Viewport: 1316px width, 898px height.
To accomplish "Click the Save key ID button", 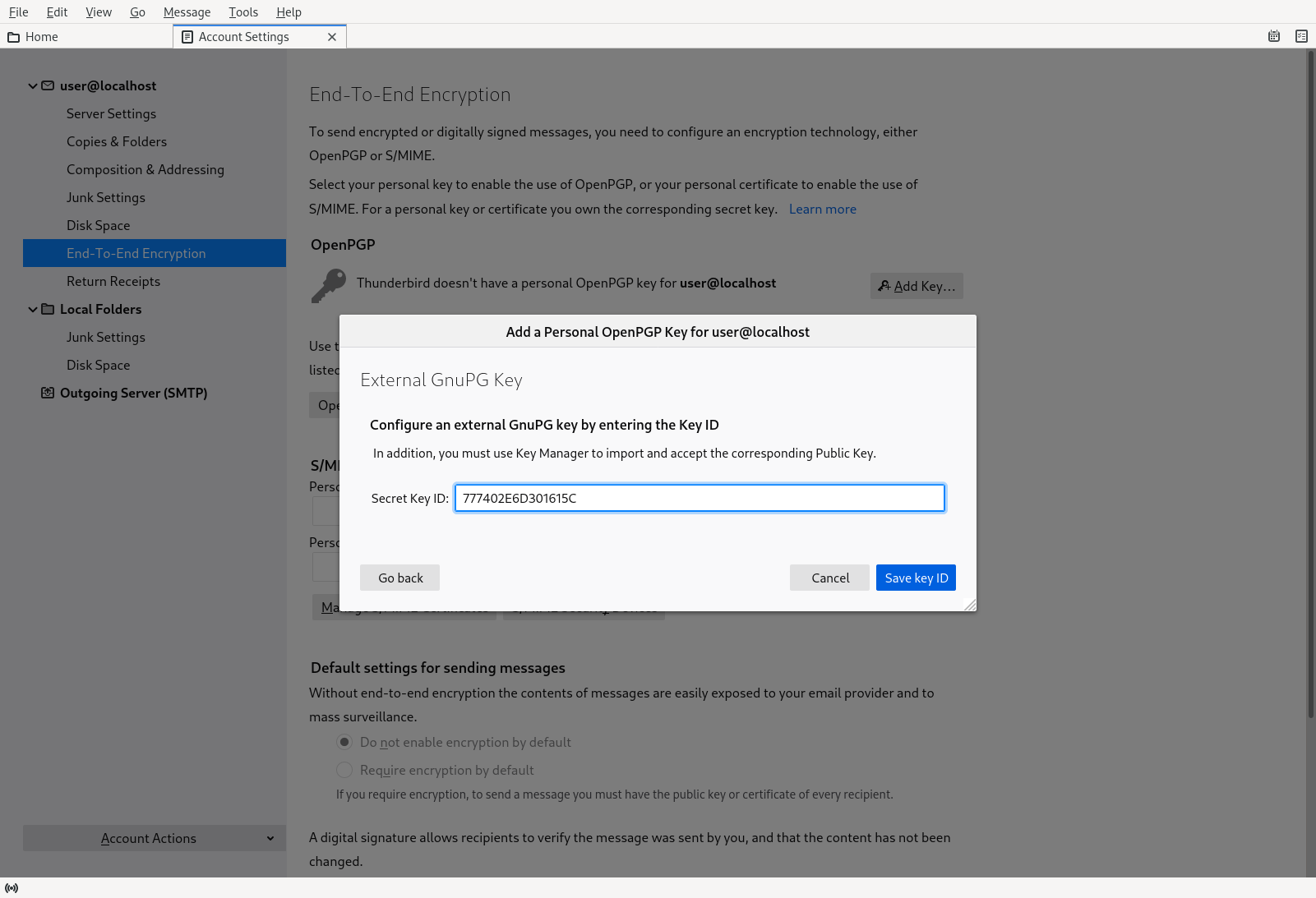I will tap(915, 578).
